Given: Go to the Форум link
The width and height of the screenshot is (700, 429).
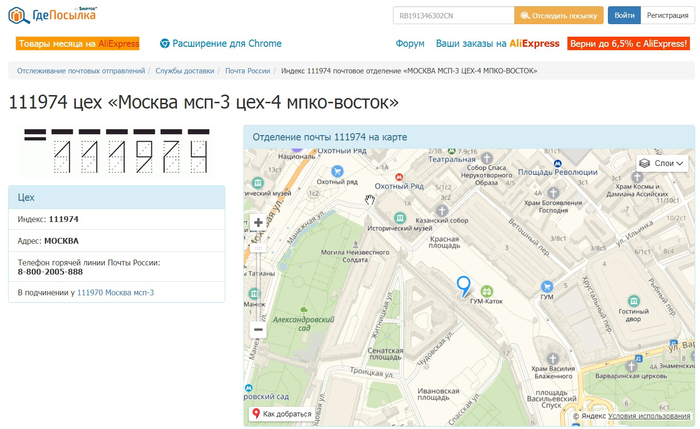Looking at the screenshot, I should point(410,43).
